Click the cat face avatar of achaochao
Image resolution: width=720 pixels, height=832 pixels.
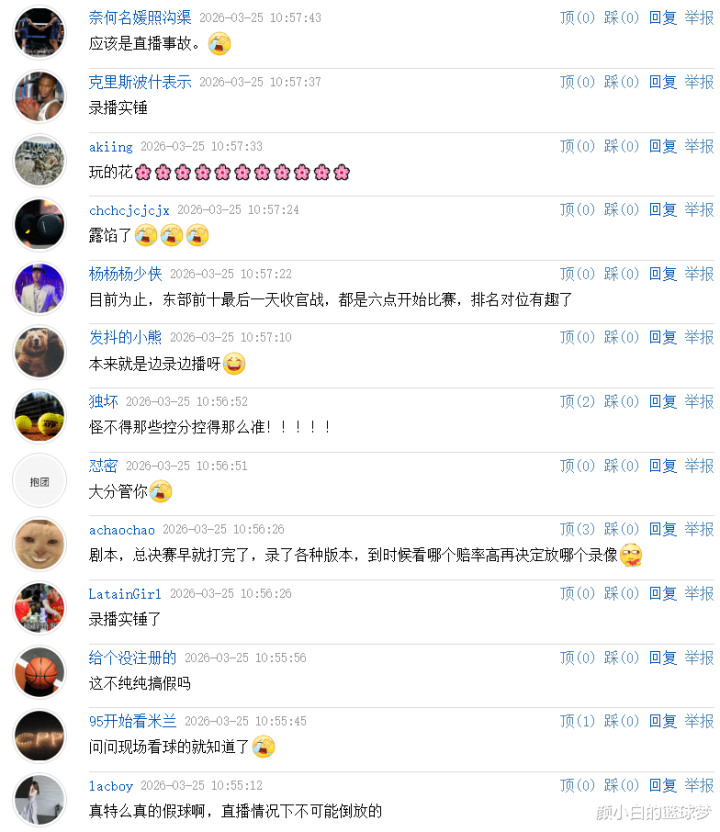(39, 544)
